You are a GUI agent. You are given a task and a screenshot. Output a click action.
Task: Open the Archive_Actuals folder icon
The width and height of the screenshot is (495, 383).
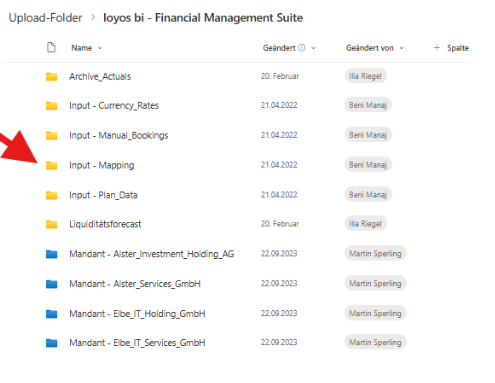(51, 77)
